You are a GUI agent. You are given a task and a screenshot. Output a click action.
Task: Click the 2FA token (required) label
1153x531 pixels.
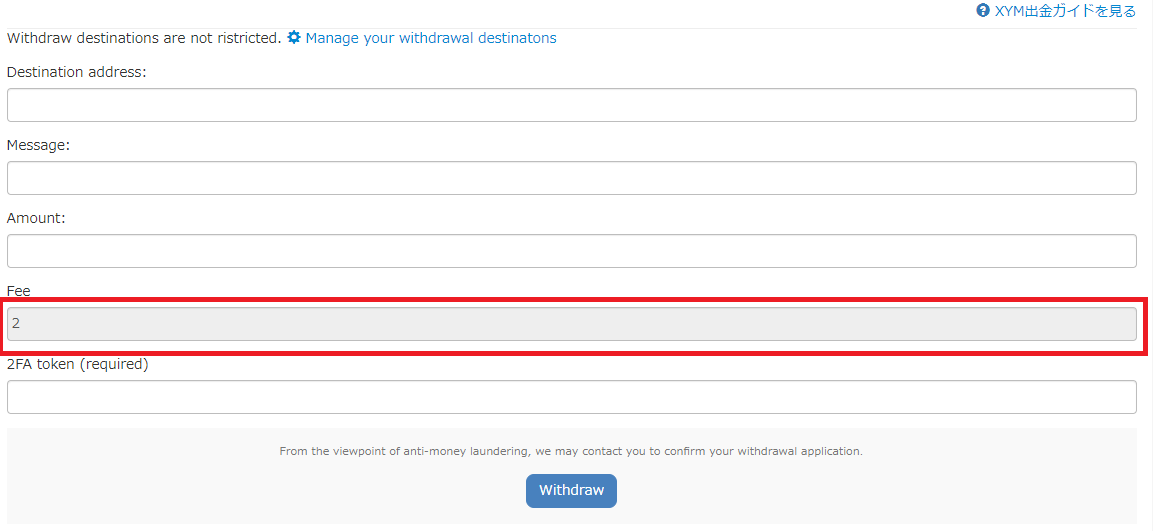tap(78, 364)
